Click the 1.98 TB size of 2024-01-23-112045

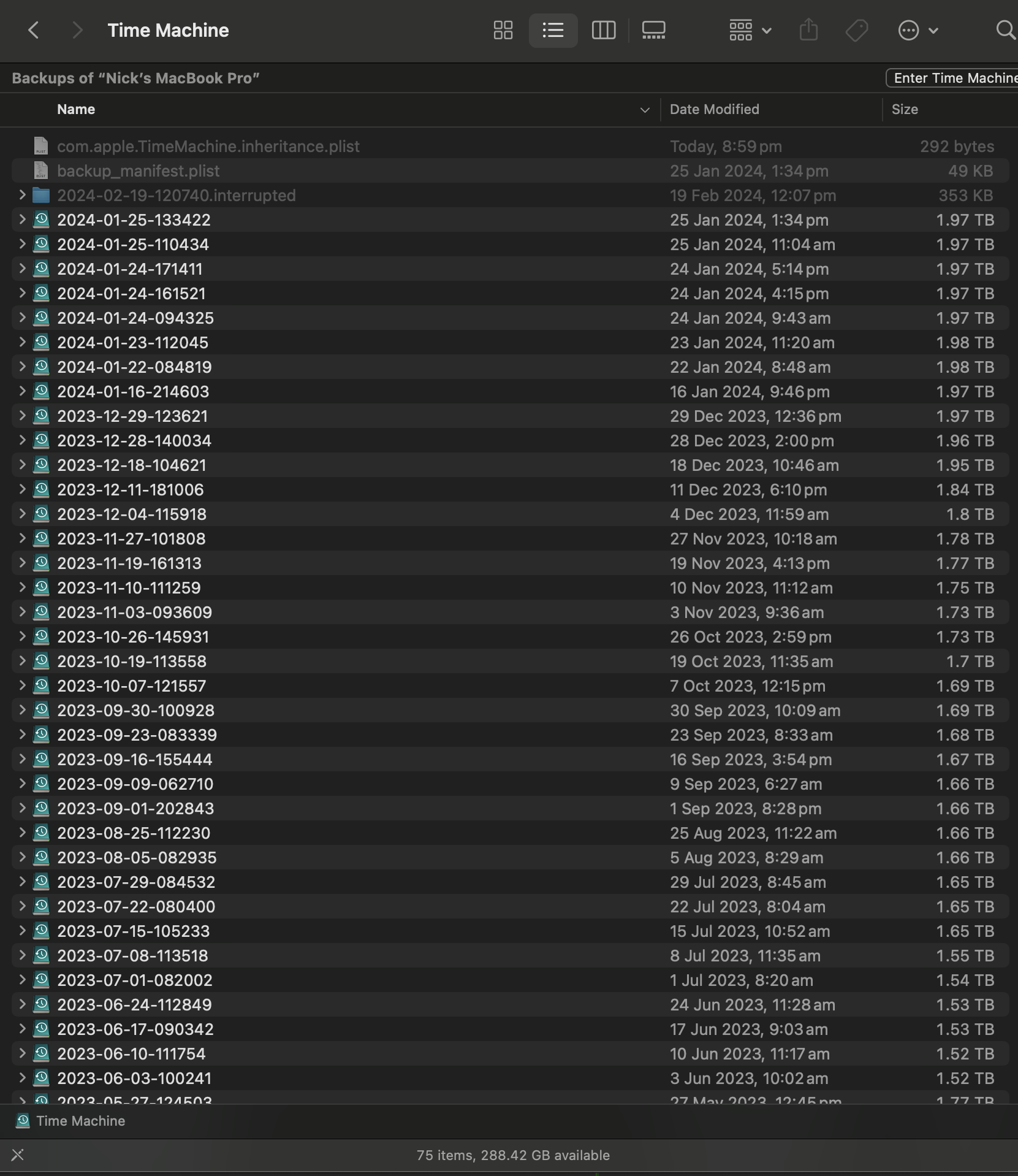(x=965, y=342)
